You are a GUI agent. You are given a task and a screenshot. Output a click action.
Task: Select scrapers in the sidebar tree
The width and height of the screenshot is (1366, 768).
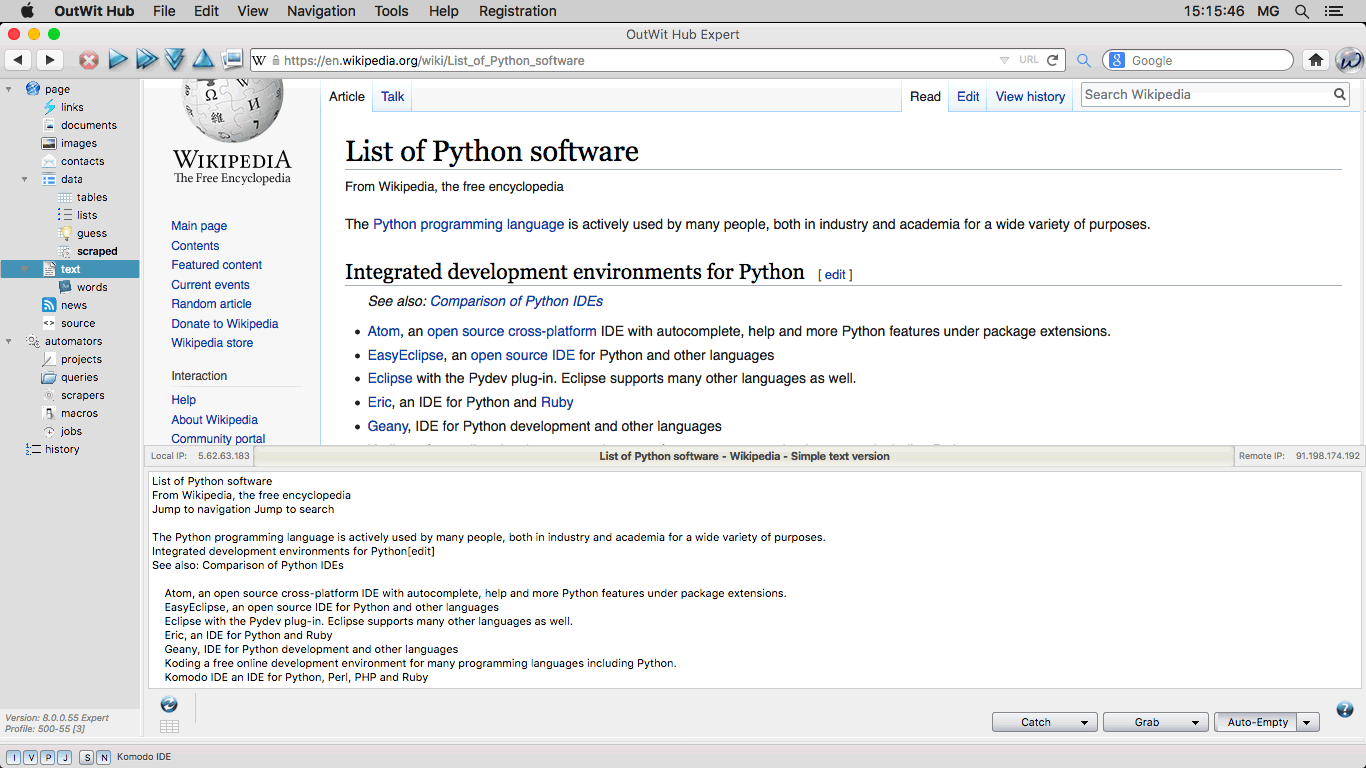point(82,395)
